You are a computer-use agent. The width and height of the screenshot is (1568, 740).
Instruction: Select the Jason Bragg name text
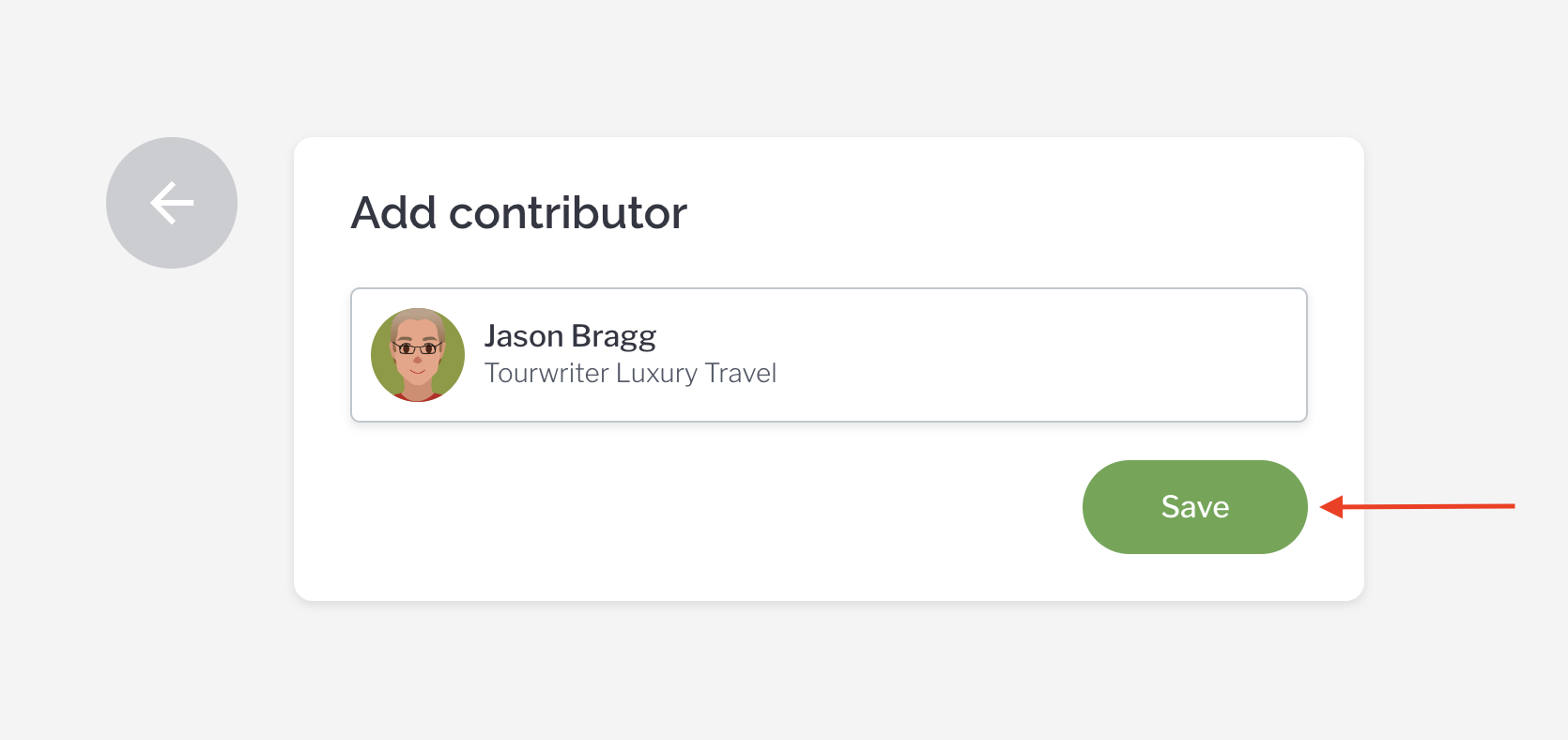click(x=570, y=336)
